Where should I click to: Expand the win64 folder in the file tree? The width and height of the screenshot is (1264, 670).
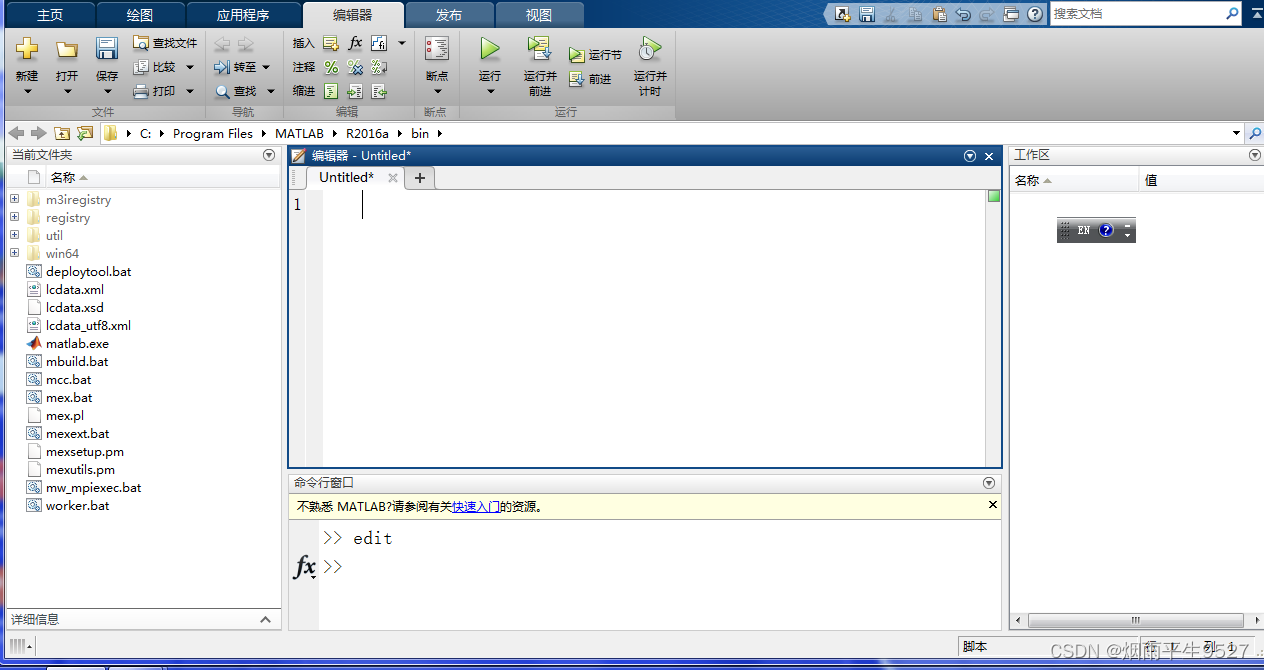click(x=14, y=253)
